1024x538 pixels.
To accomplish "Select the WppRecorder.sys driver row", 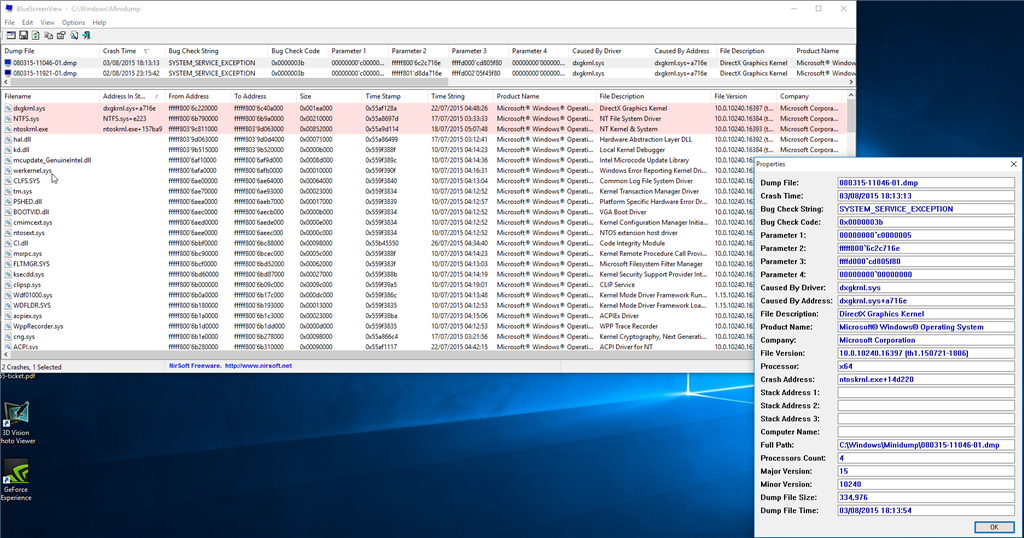I will click(379, 326).
